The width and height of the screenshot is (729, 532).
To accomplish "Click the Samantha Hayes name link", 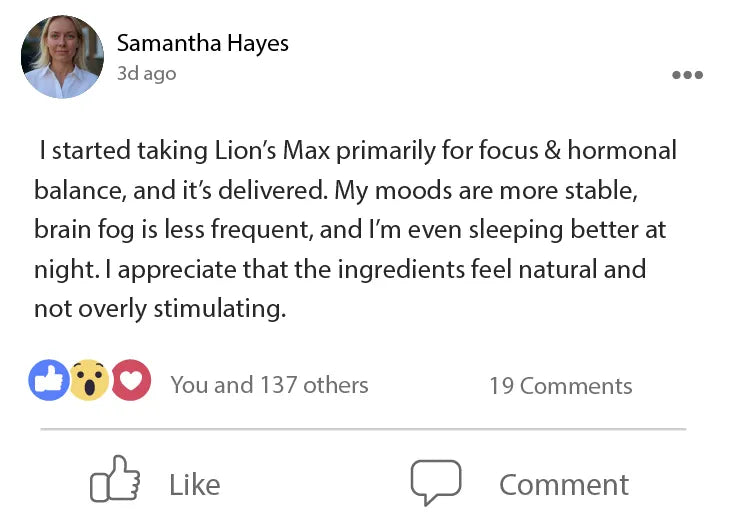I will (x=202, y=43).
